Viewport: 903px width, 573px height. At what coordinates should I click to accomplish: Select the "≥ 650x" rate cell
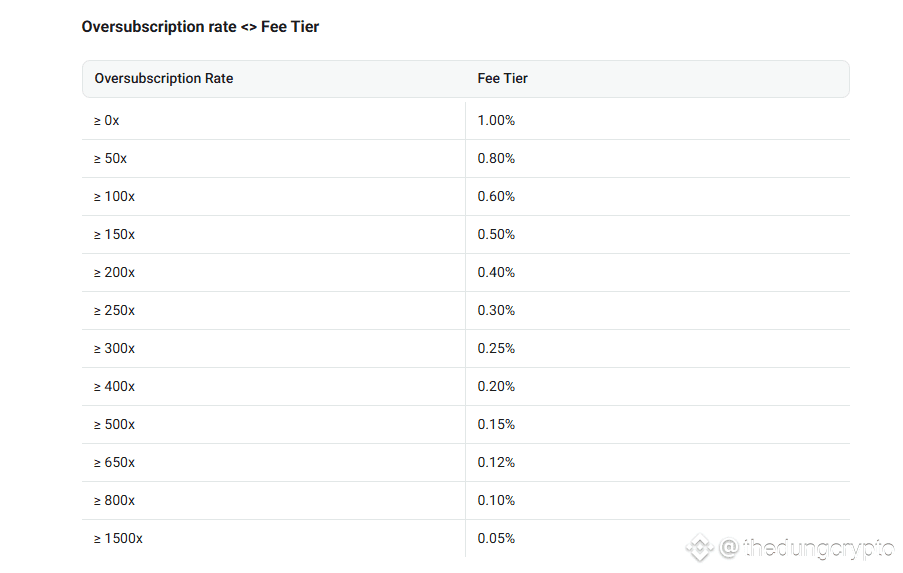point(115,462)
